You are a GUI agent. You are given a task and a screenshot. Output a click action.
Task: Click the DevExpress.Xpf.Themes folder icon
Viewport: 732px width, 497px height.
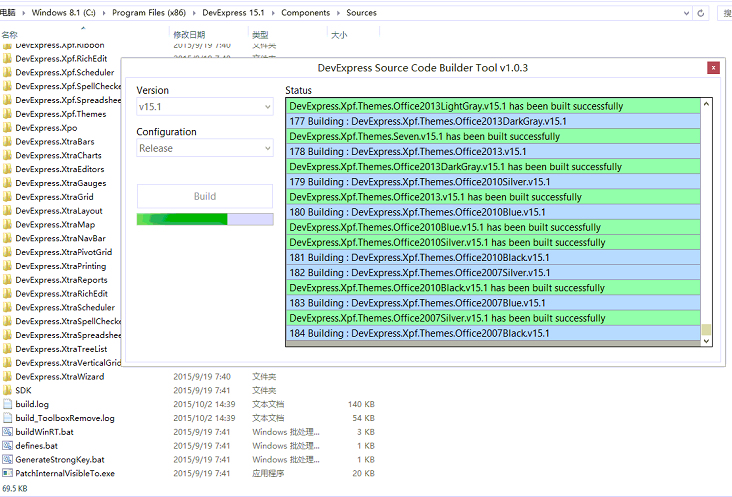point(7,114)
